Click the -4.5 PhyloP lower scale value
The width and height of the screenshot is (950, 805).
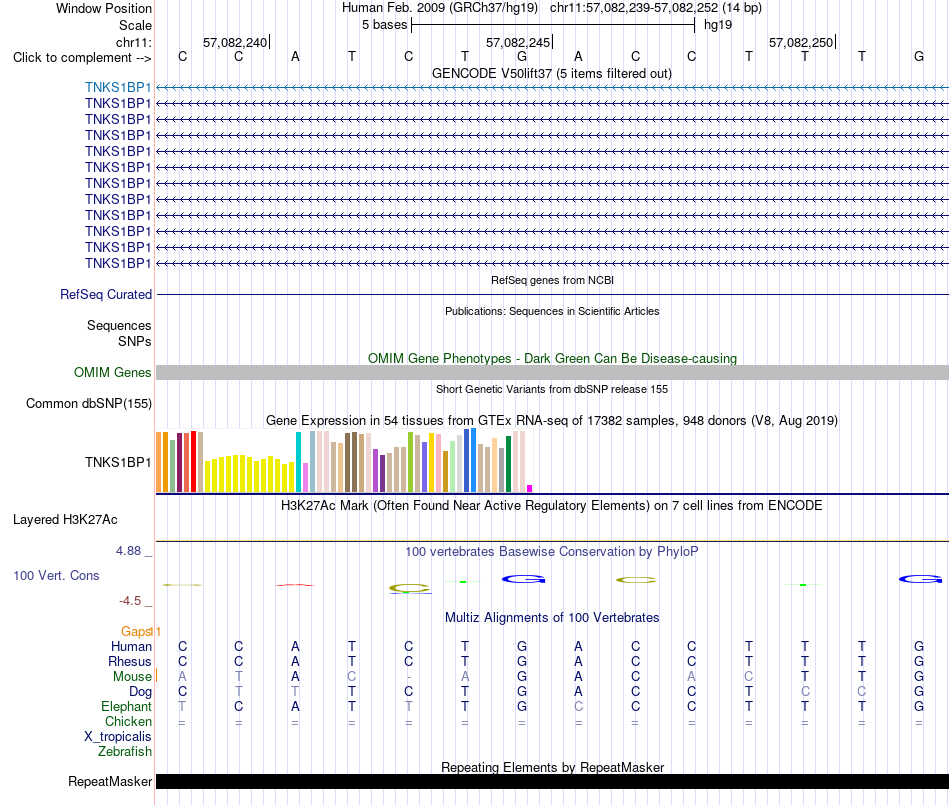130,601
